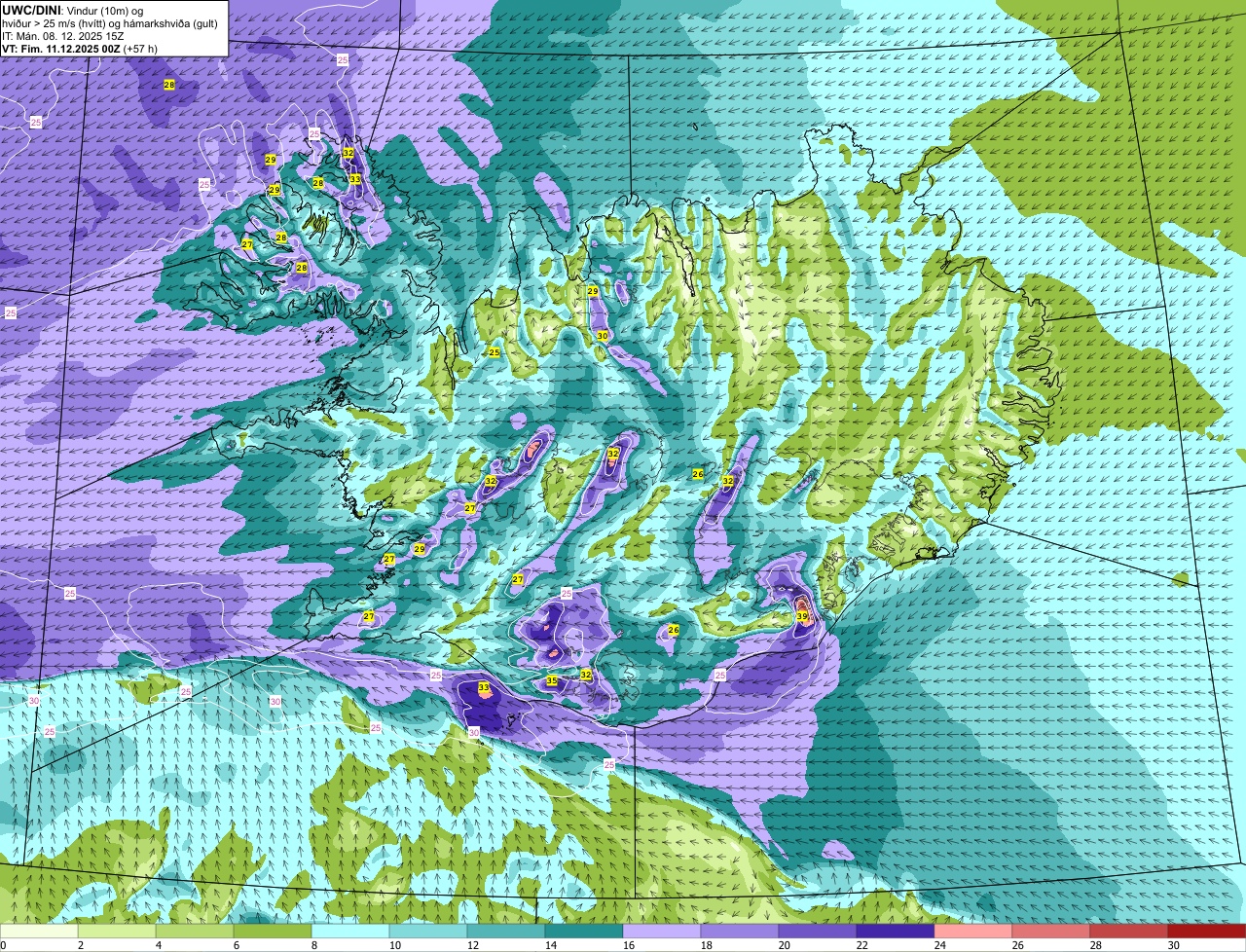Click the '14' legend scale value
This screenshot has width=1246, height=952.
pyautogui.click(x=550, y=945)
